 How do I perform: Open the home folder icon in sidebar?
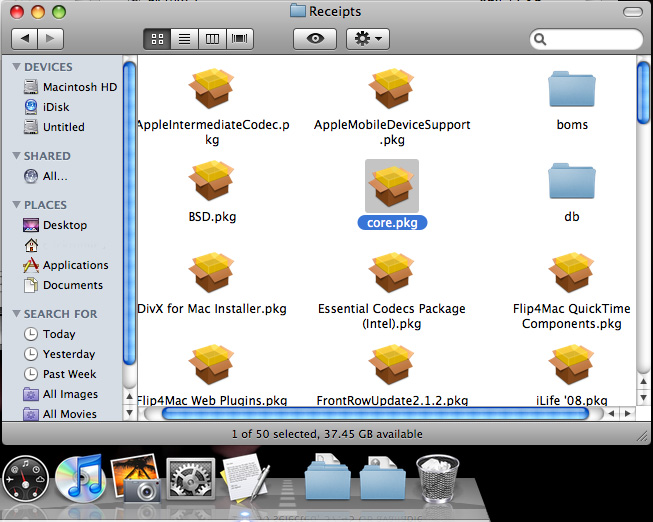[x=31, y=245]
